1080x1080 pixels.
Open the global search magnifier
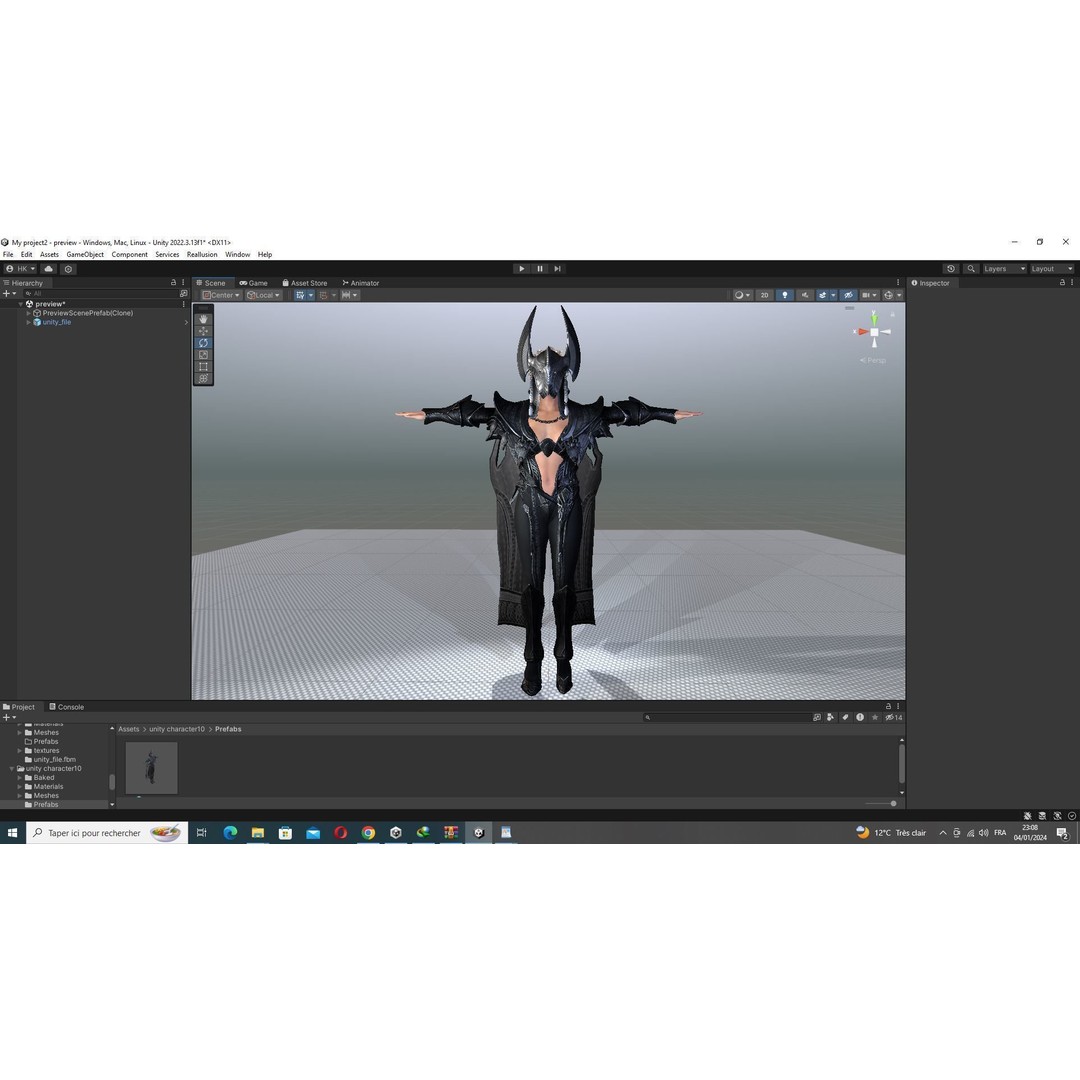[x=970, y=269]
